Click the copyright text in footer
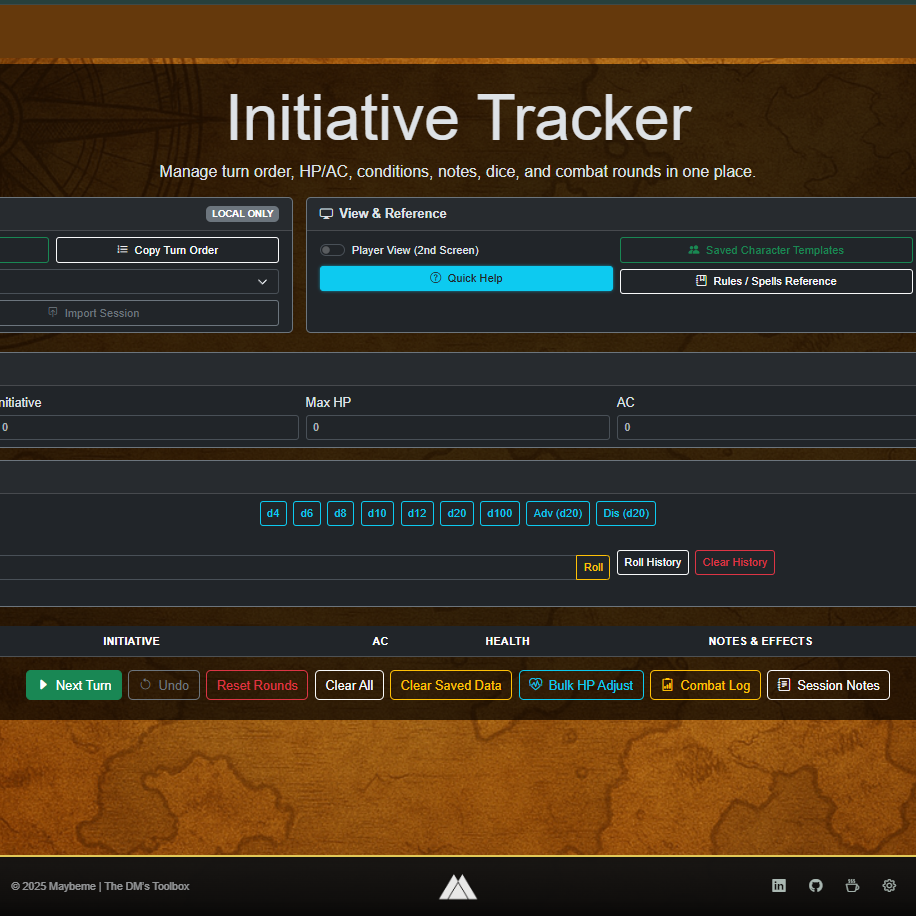 click(100, 886)
